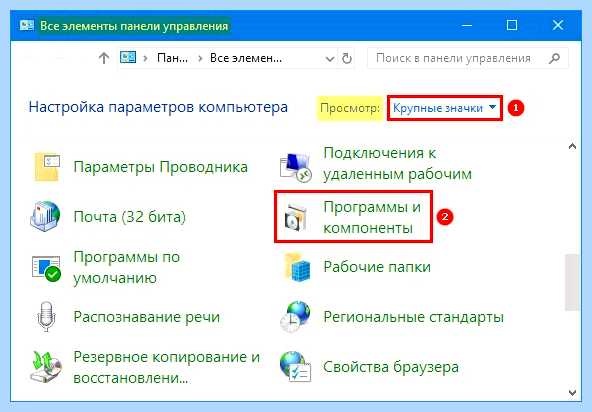Click the remote desktop connections icon
592x412 pixels.
point(296,167)
